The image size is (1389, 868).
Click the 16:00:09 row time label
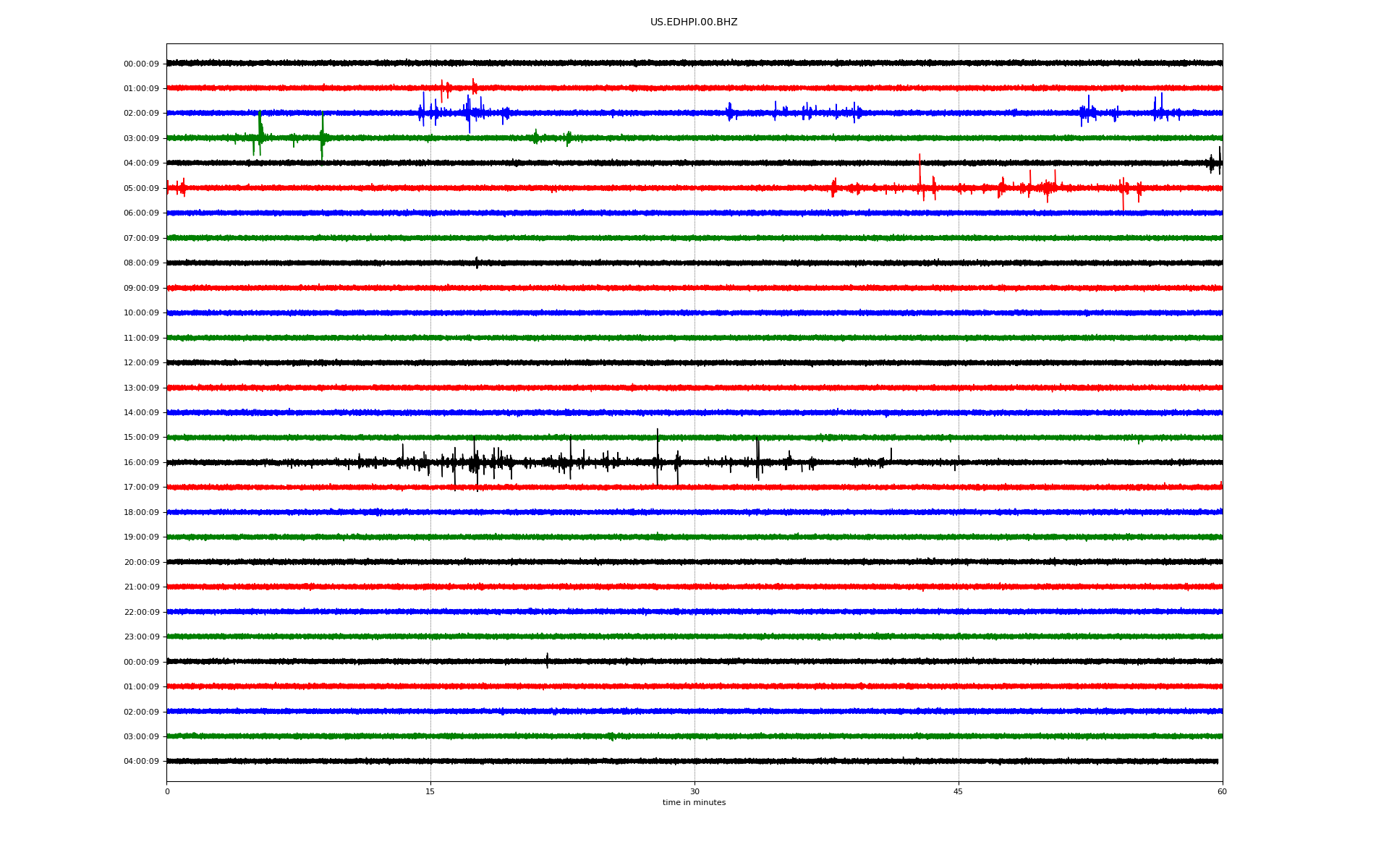point(141,462)
